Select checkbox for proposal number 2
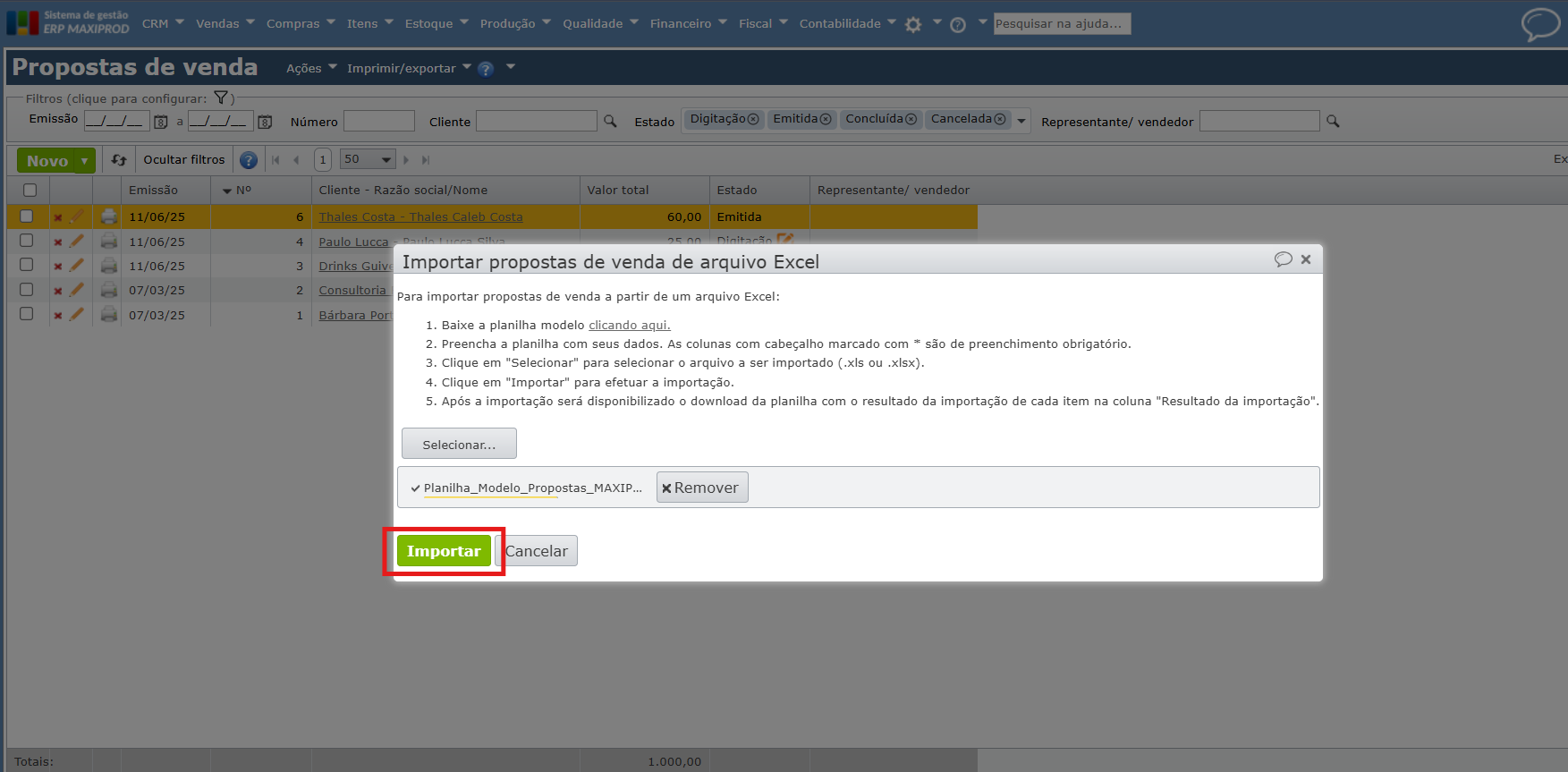 click(27, 290)
